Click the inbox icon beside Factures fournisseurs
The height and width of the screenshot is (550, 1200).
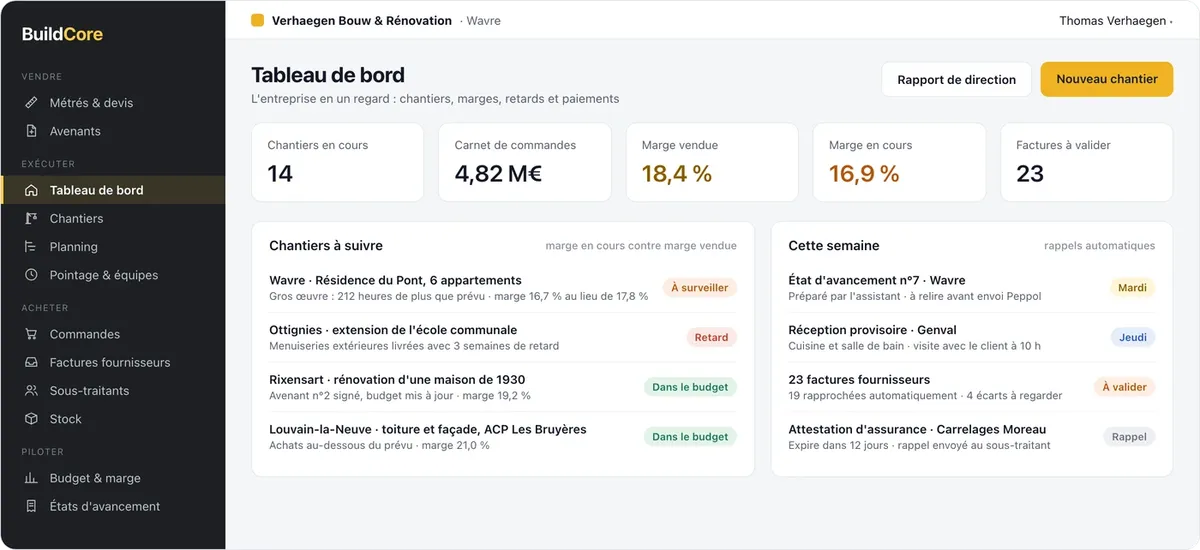[x=31, y=362]
